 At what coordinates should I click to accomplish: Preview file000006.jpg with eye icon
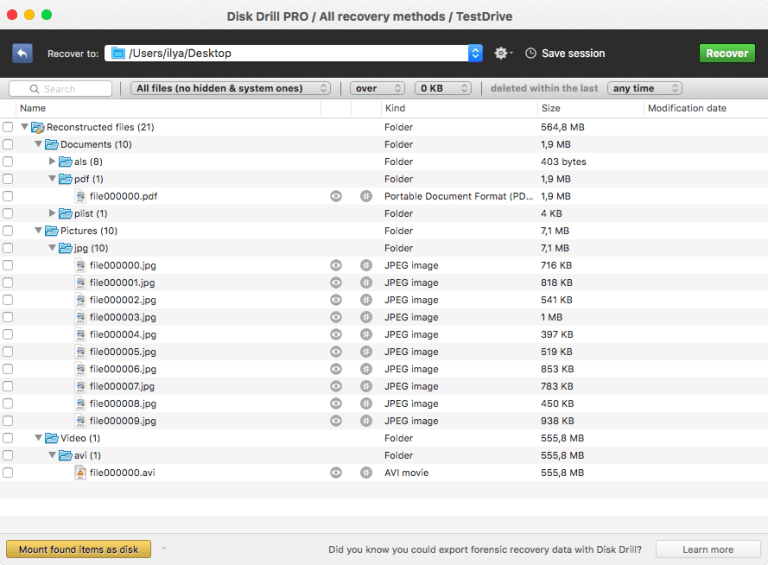pyautogui.click(x=336, y=369)
